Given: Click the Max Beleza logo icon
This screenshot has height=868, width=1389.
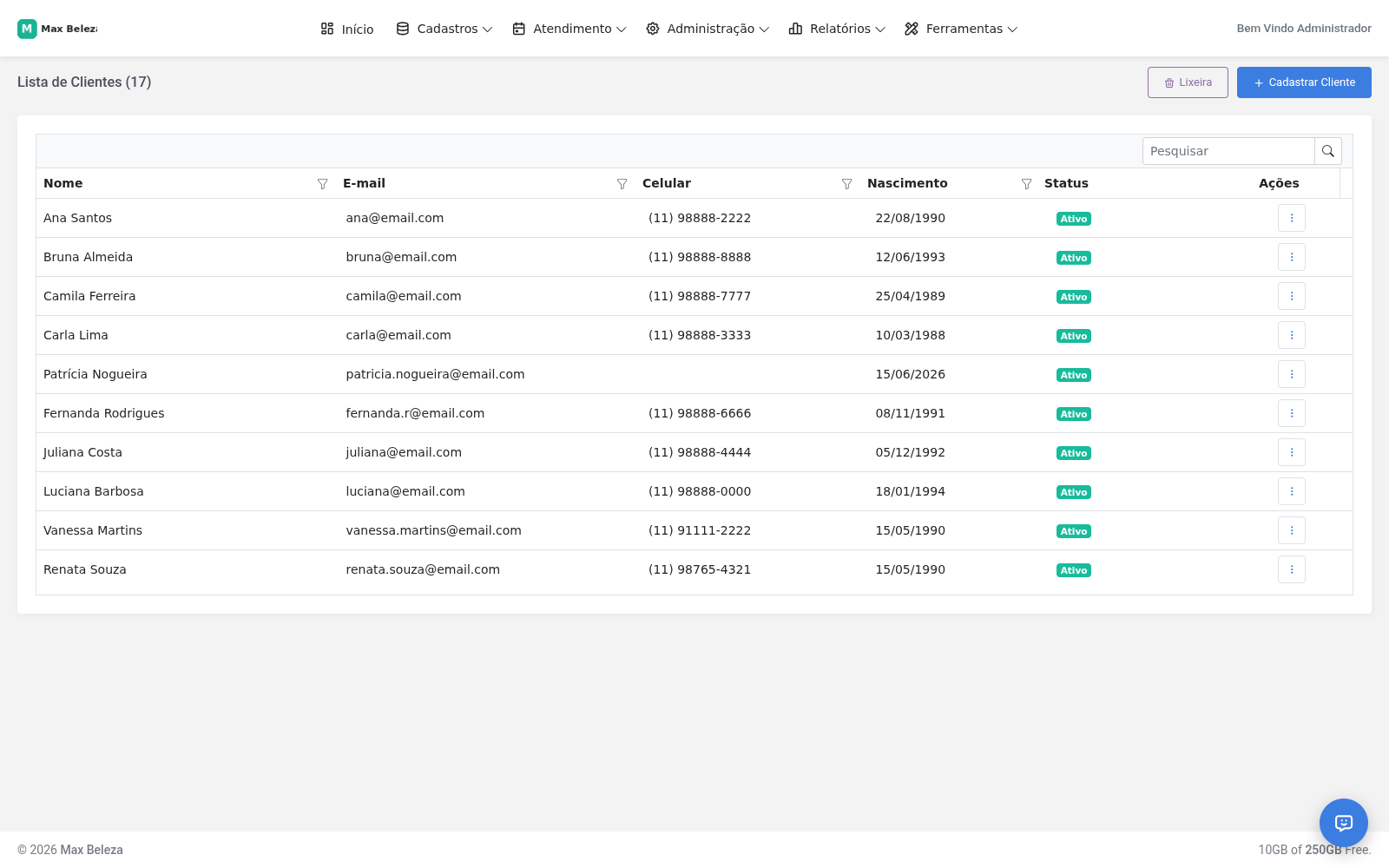Looking at the screenshot, I should coord(27,29).
